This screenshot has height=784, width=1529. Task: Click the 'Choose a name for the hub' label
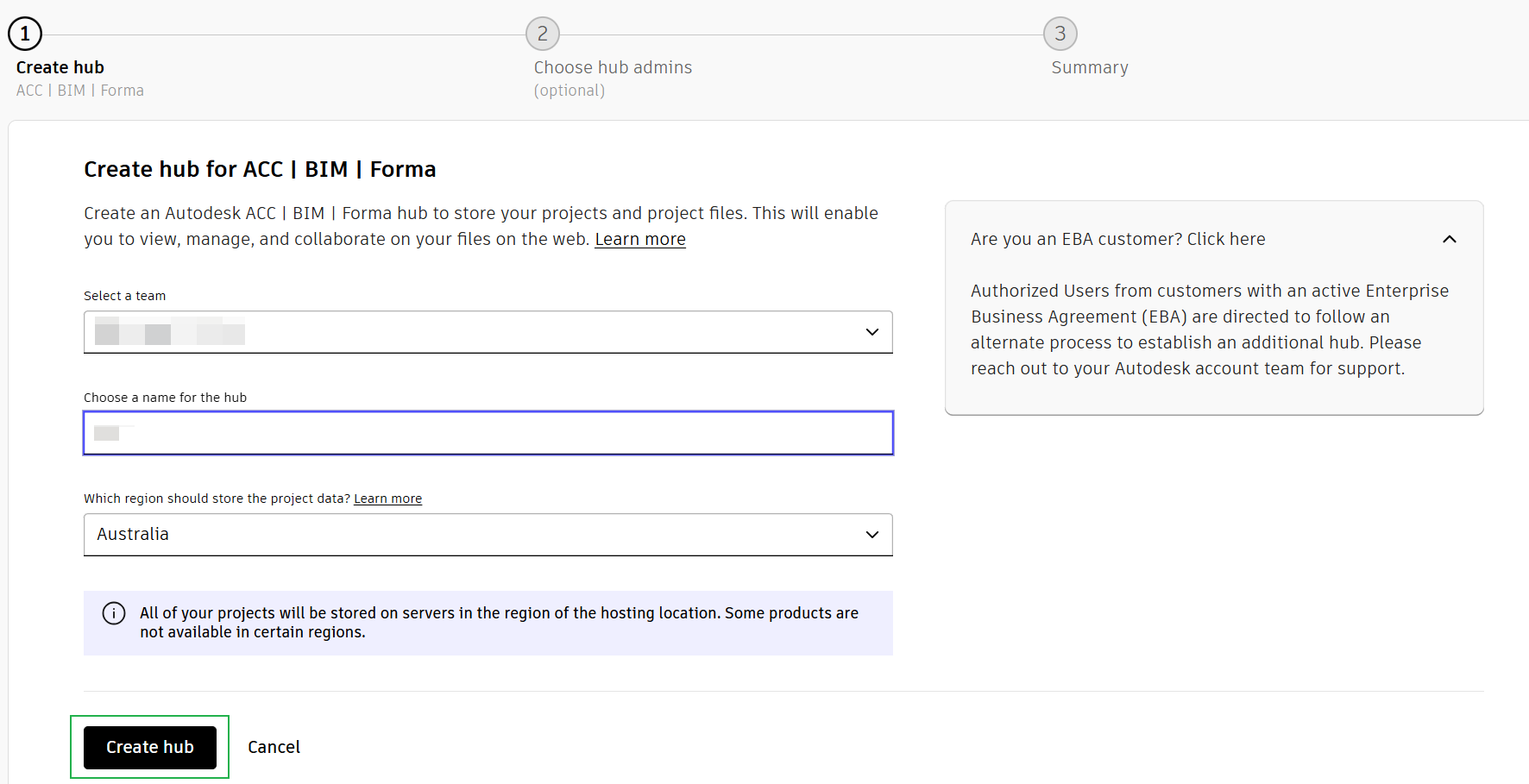tap(165, 398)
